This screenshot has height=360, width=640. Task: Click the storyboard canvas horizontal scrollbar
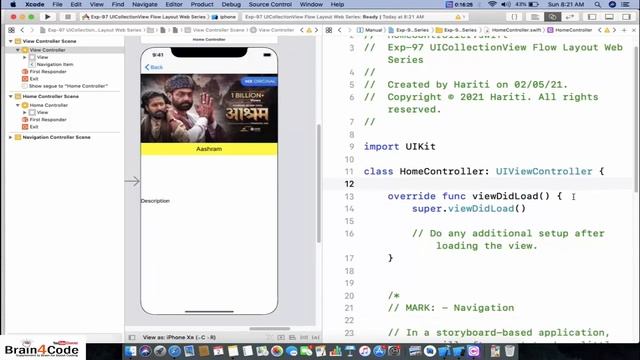(x=270, y=329)
